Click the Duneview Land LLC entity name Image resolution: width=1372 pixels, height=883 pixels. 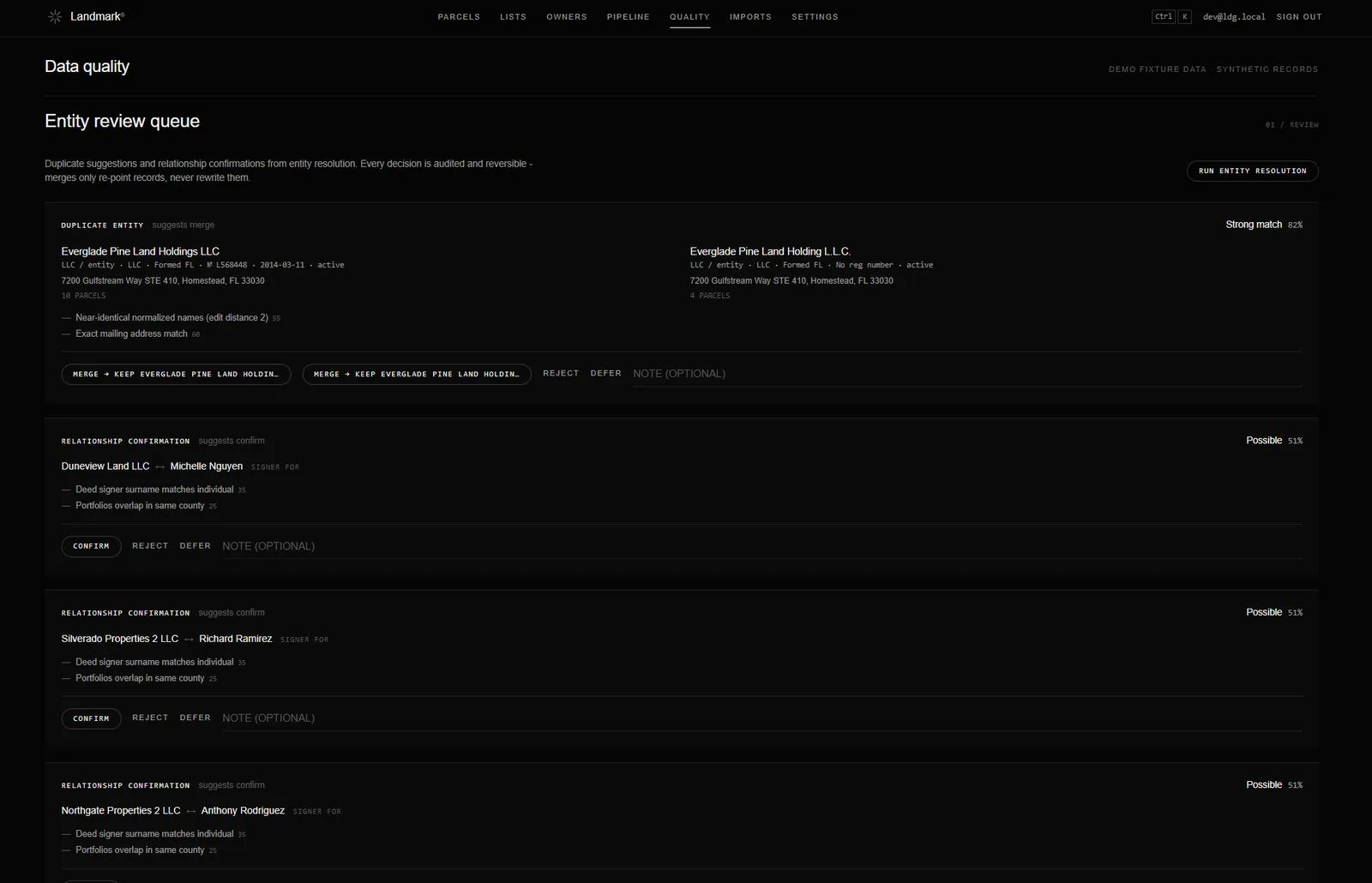(x=105, y=466)
